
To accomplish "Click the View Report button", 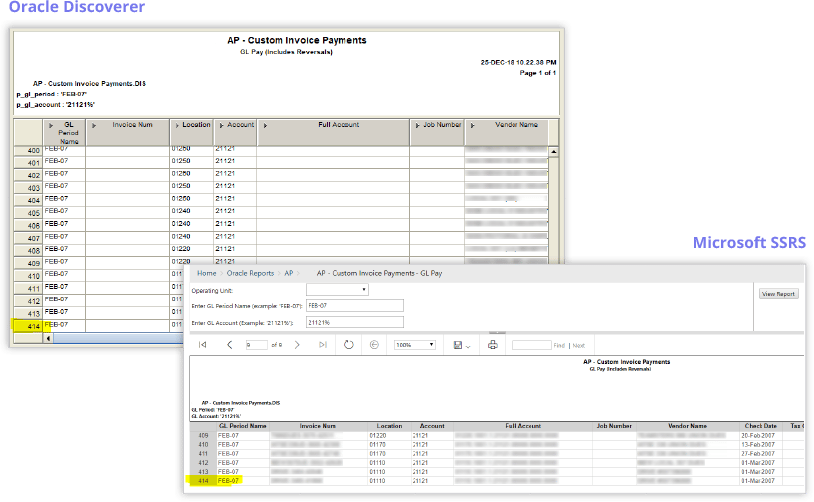I will [778, 294].
